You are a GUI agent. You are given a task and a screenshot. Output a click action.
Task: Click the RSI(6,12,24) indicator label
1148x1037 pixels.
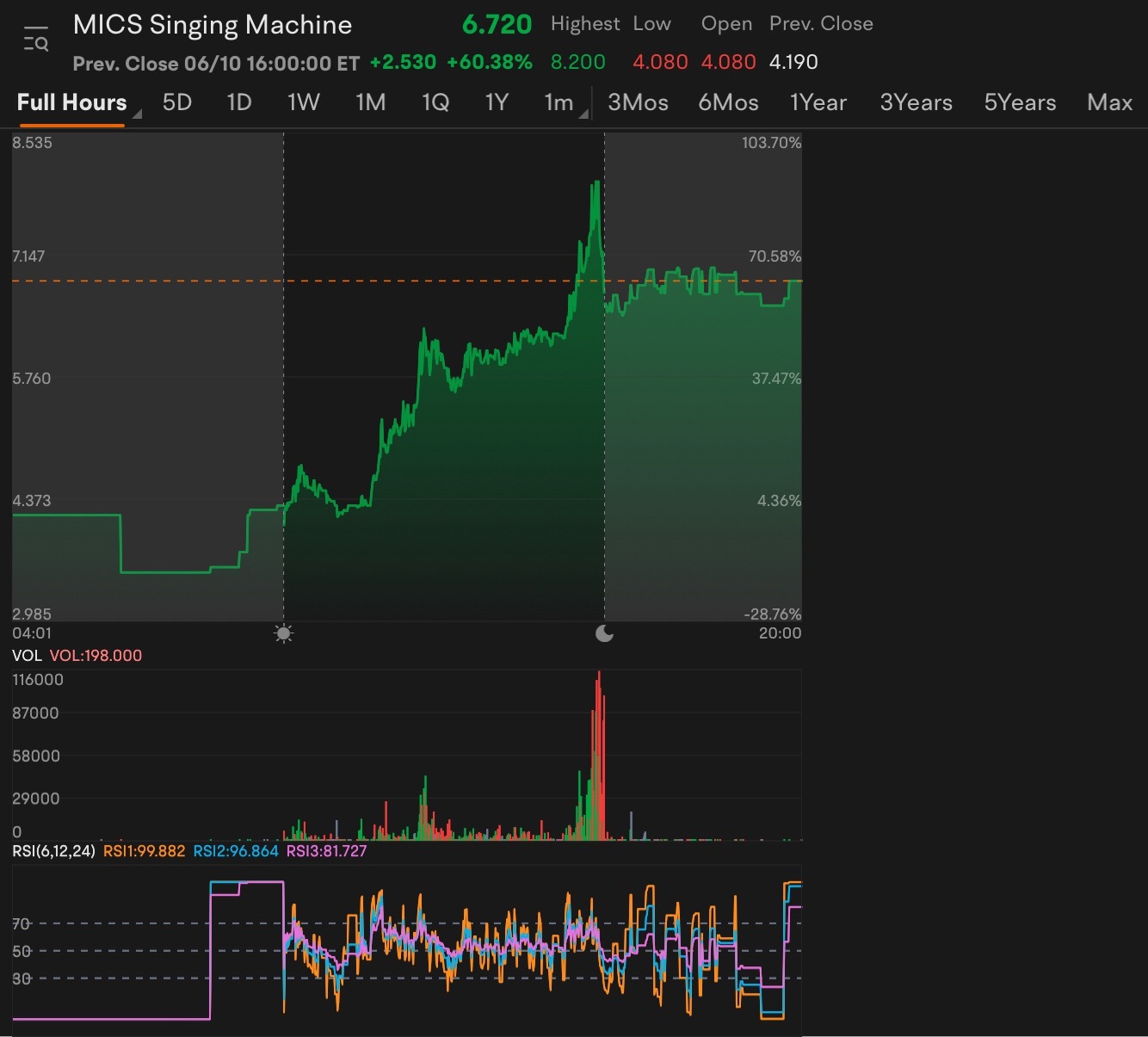click(53, 851)
